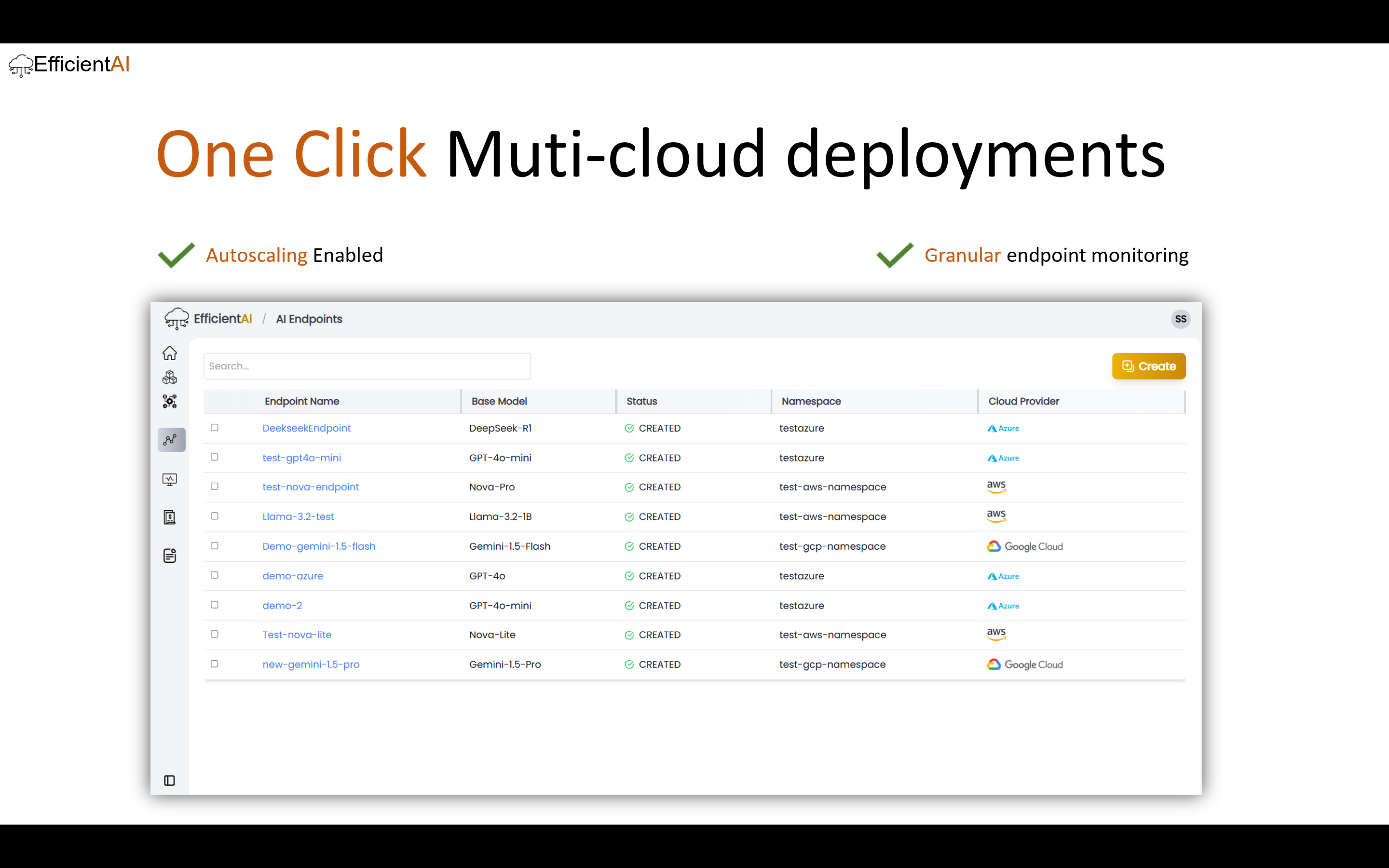Focus the Search input field
The height and width of the screenshot is (868, 1389).
(x=367, y=366)
